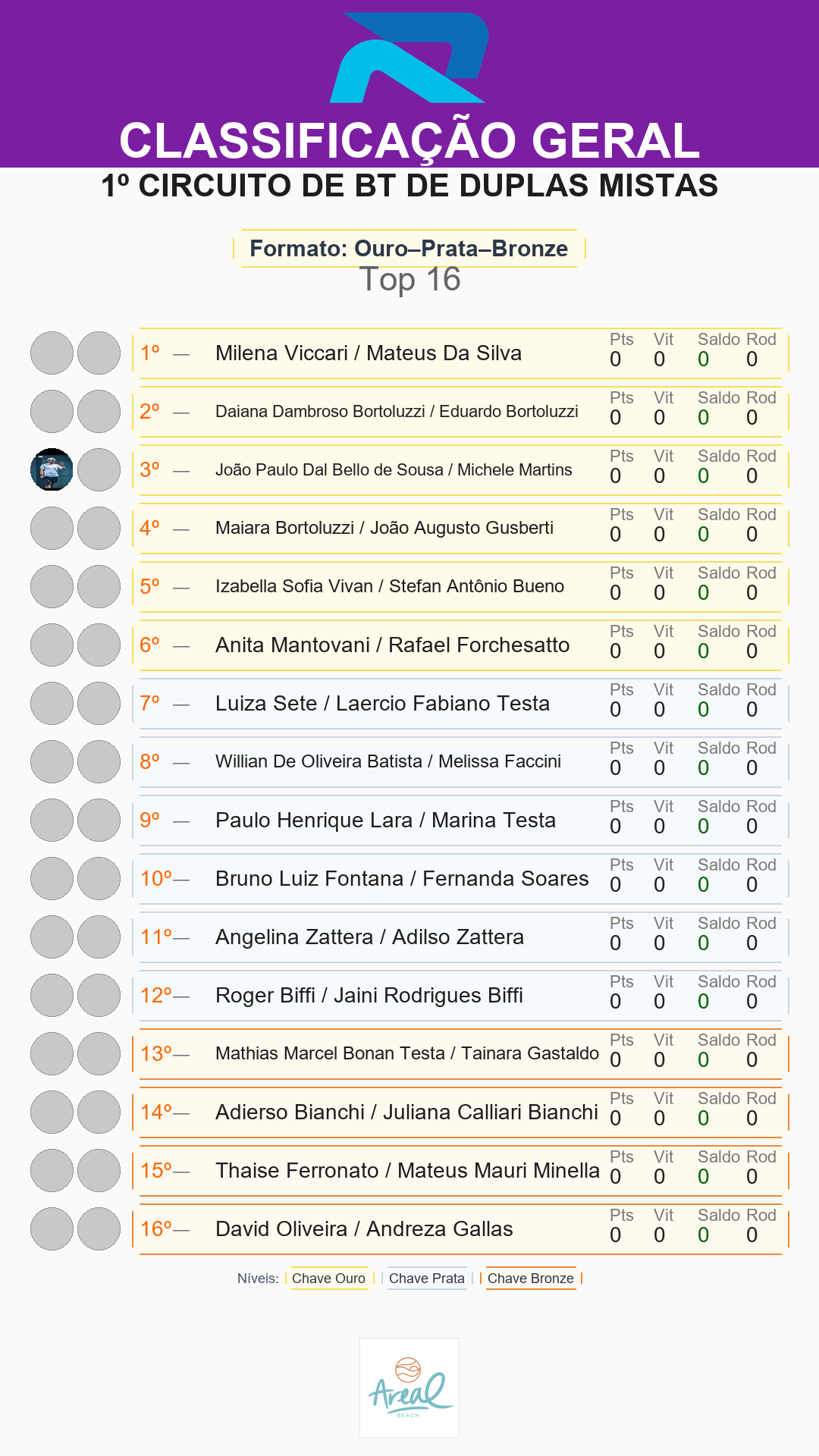Open the Areal Beach logo at bottom
Image resolution: width=819 pixels, height=1456 pixels.
tap(409, 1388)
